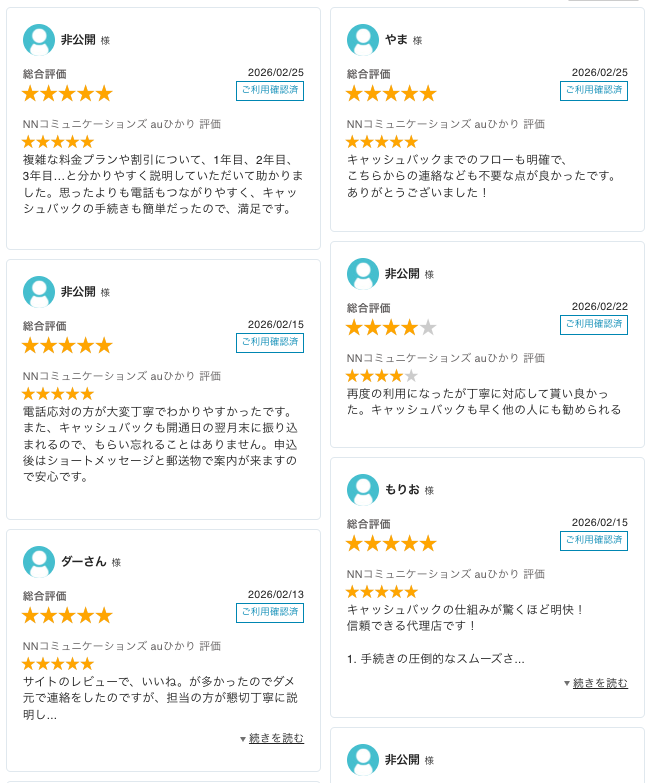Image resolution: width=655 pixels, height=783 pixels.
Task: Click ご利用確認済 badge on ダーさん review
Action: [270, 612]
